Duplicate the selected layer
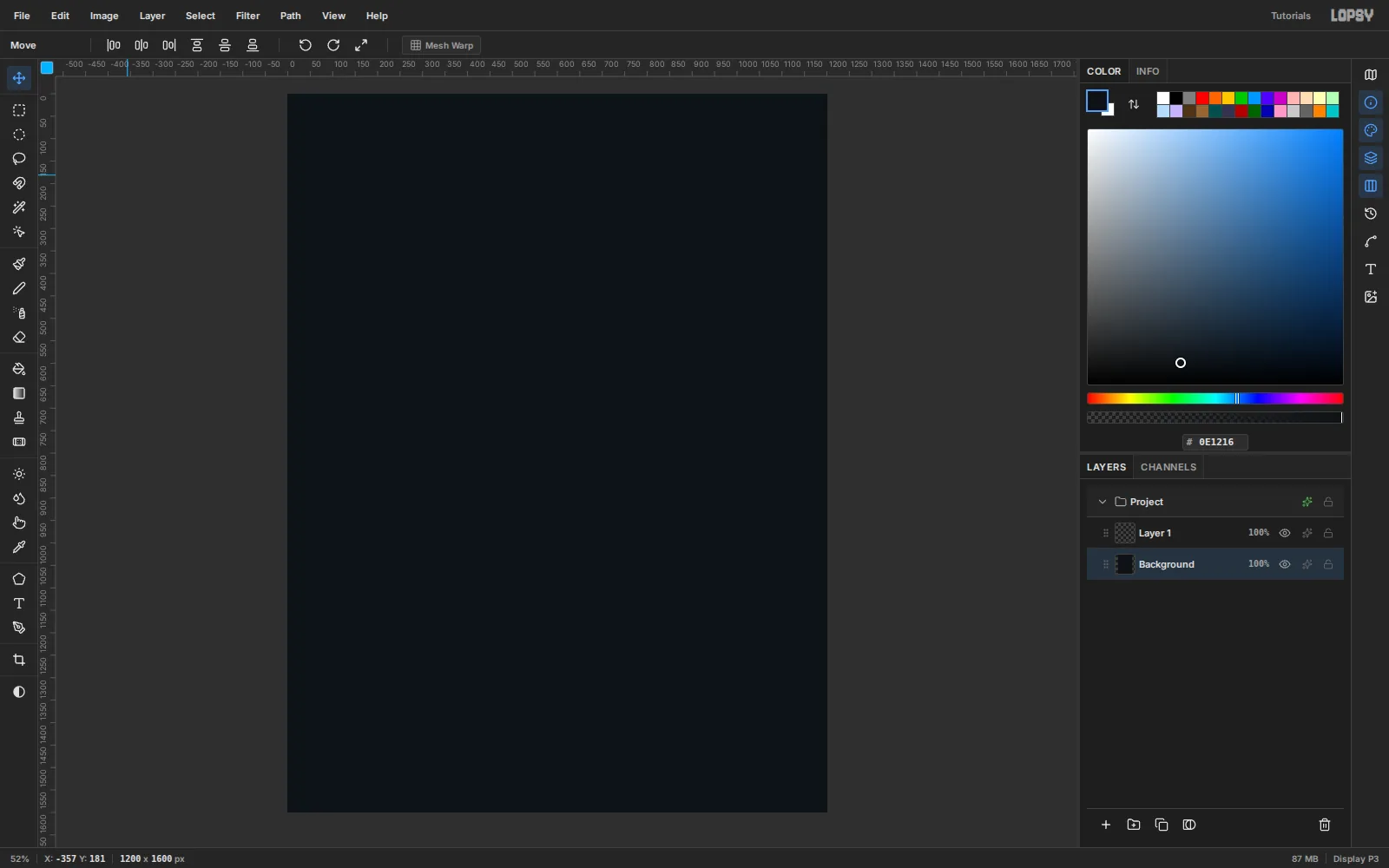 [1162, 825]
